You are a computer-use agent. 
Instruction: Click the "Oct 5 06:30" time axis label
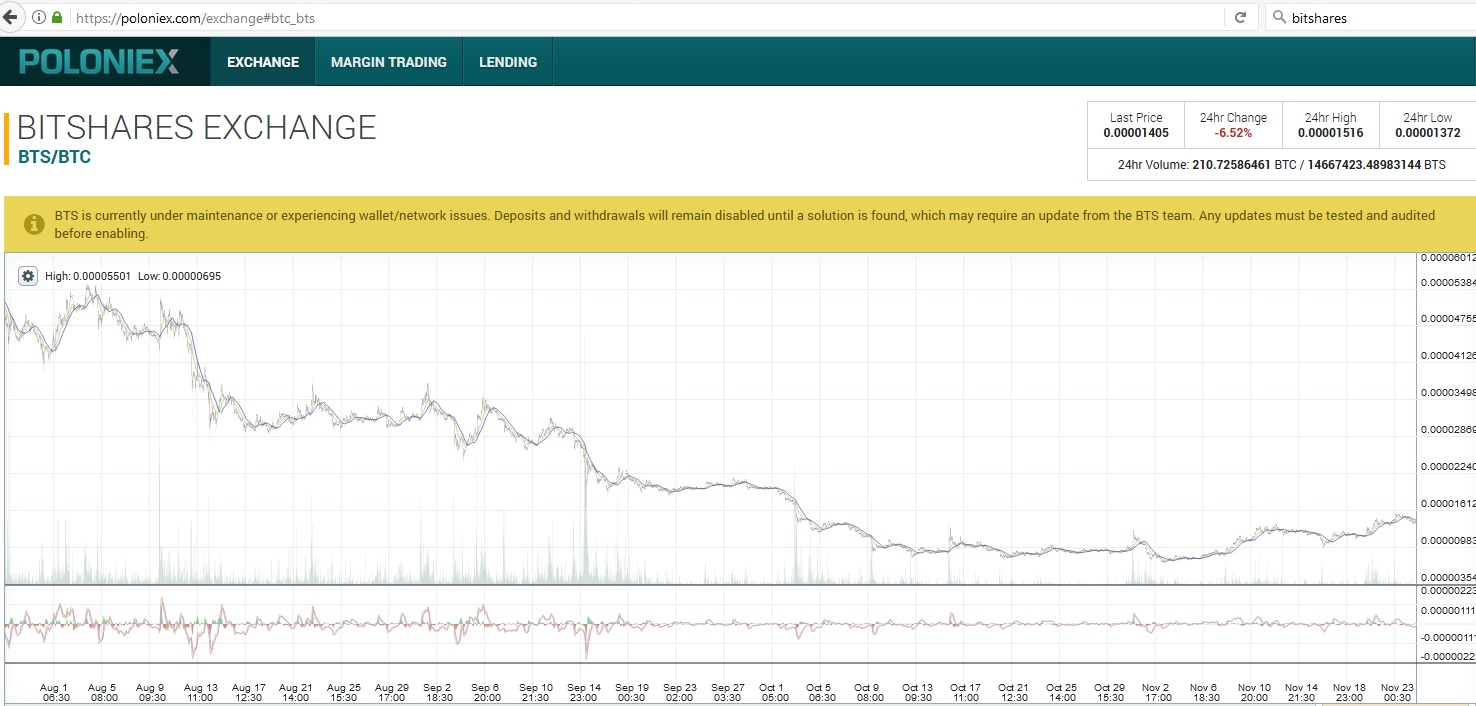click(x=820, y=692)
